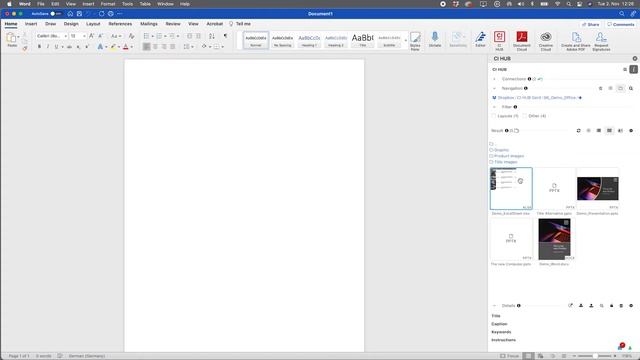640x360 pixels.
Task: Click the Comments button
Action: pyautogui.click(x=621, y=24)
